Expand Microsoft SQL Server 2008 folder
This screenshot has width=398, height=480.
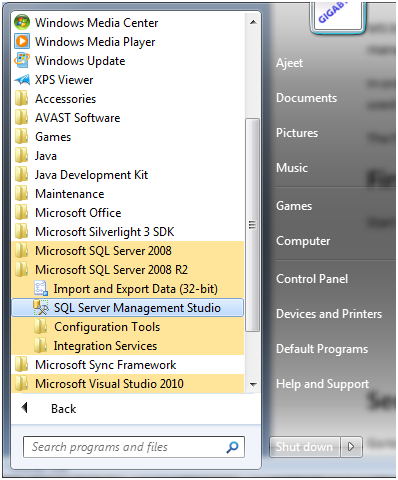tap(128, 251)
